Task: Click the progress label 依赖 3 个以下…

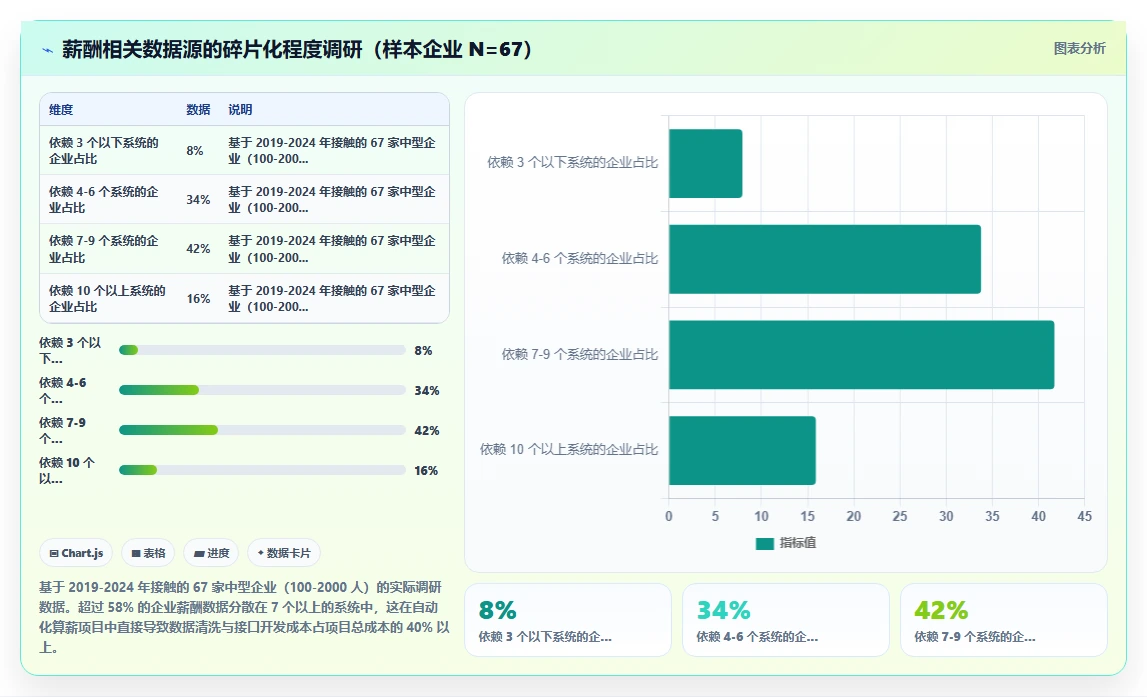Action: coord(70,350)
